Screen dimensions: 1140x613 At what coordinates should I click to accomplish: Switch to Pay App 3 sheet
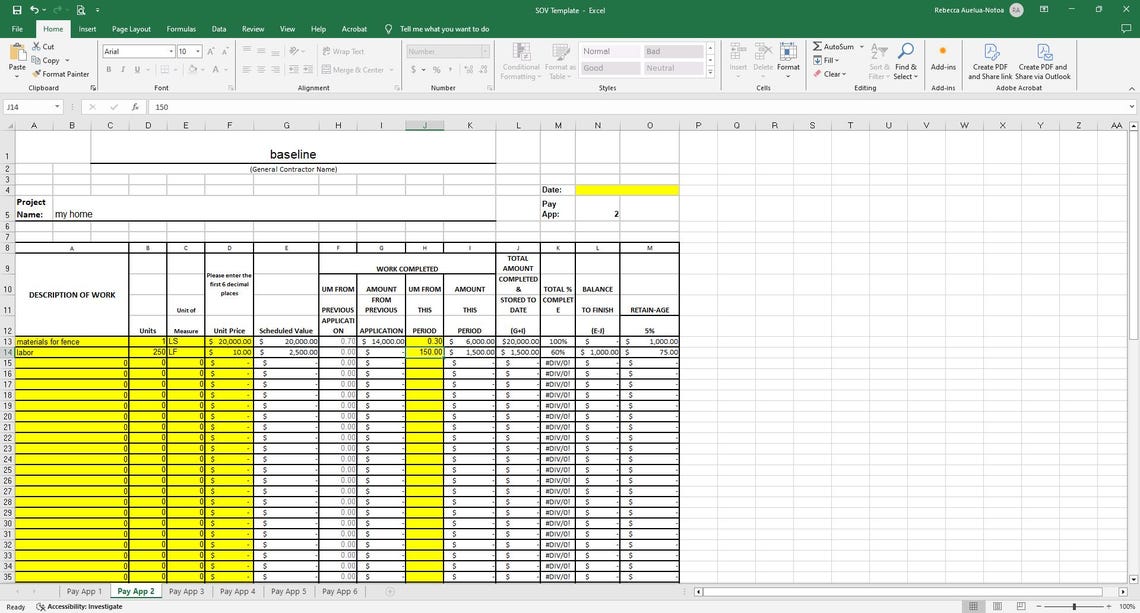pyautogui.click(x=187, y=591)
